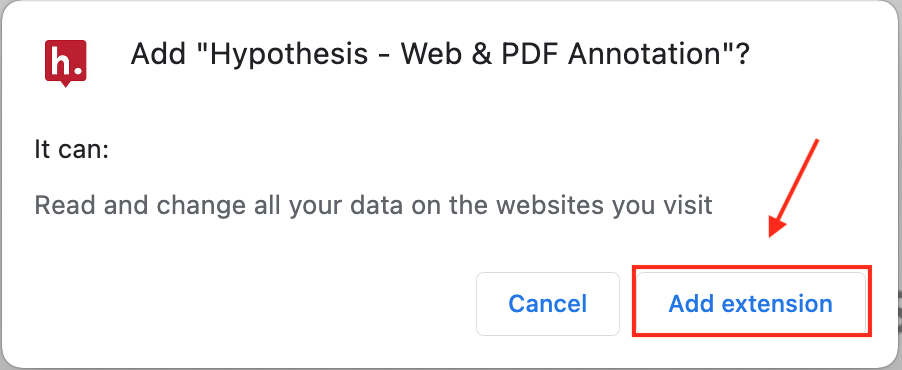Click "Read and change" permission wording
902x370 pixels.
[126, 205]
